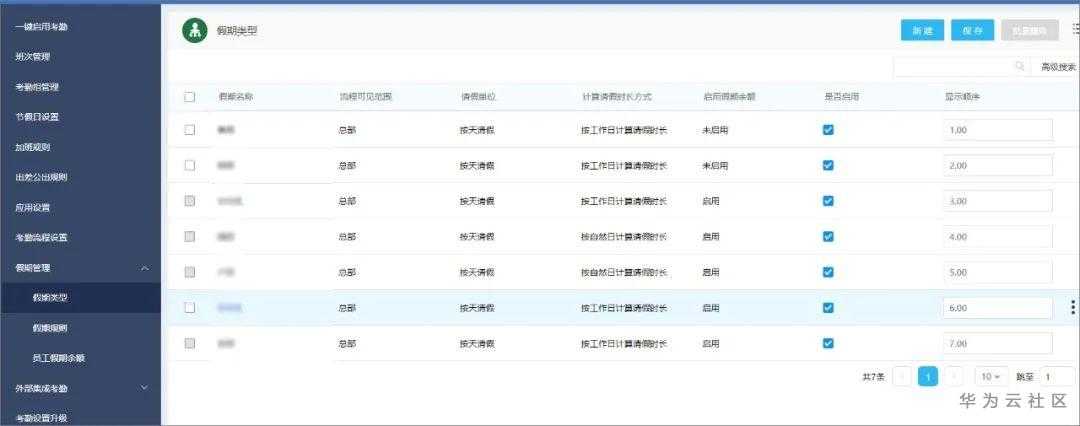The width and height of the screenshot is (1080, 426).
Task: Click the 计算请假时长方式 column header
Action: coord(616,97)
